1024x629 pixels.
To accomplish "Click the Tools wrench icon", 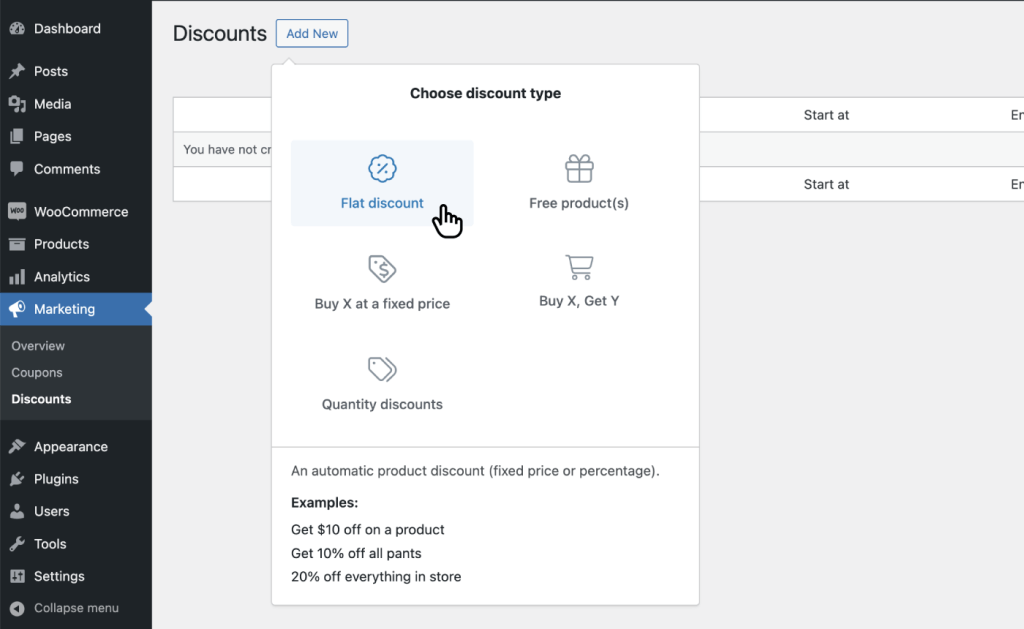I will click(x=18, y=544).
